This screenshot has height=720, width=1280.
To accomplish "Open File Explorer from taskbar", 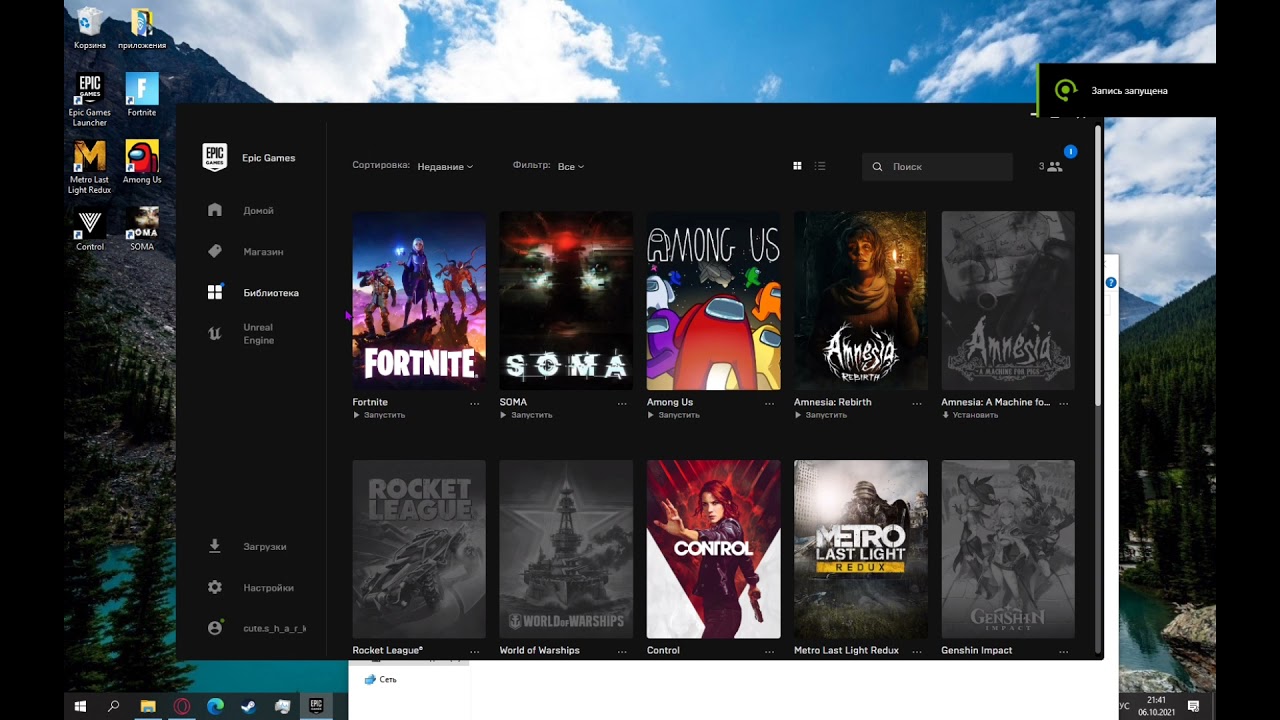I will coord(148,706).
